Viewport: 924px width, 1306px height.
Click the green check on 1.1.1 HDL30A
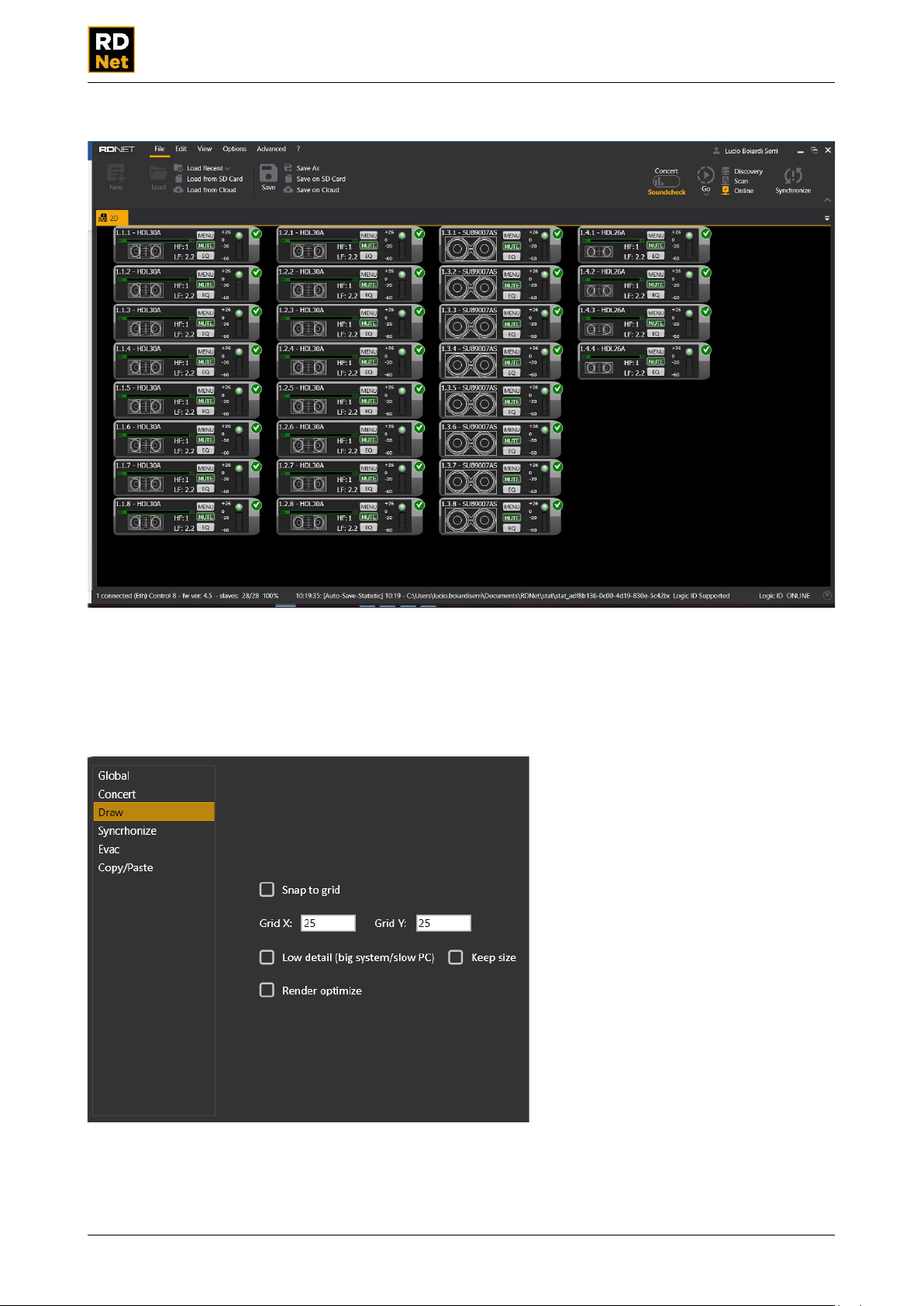pos(257,233)
